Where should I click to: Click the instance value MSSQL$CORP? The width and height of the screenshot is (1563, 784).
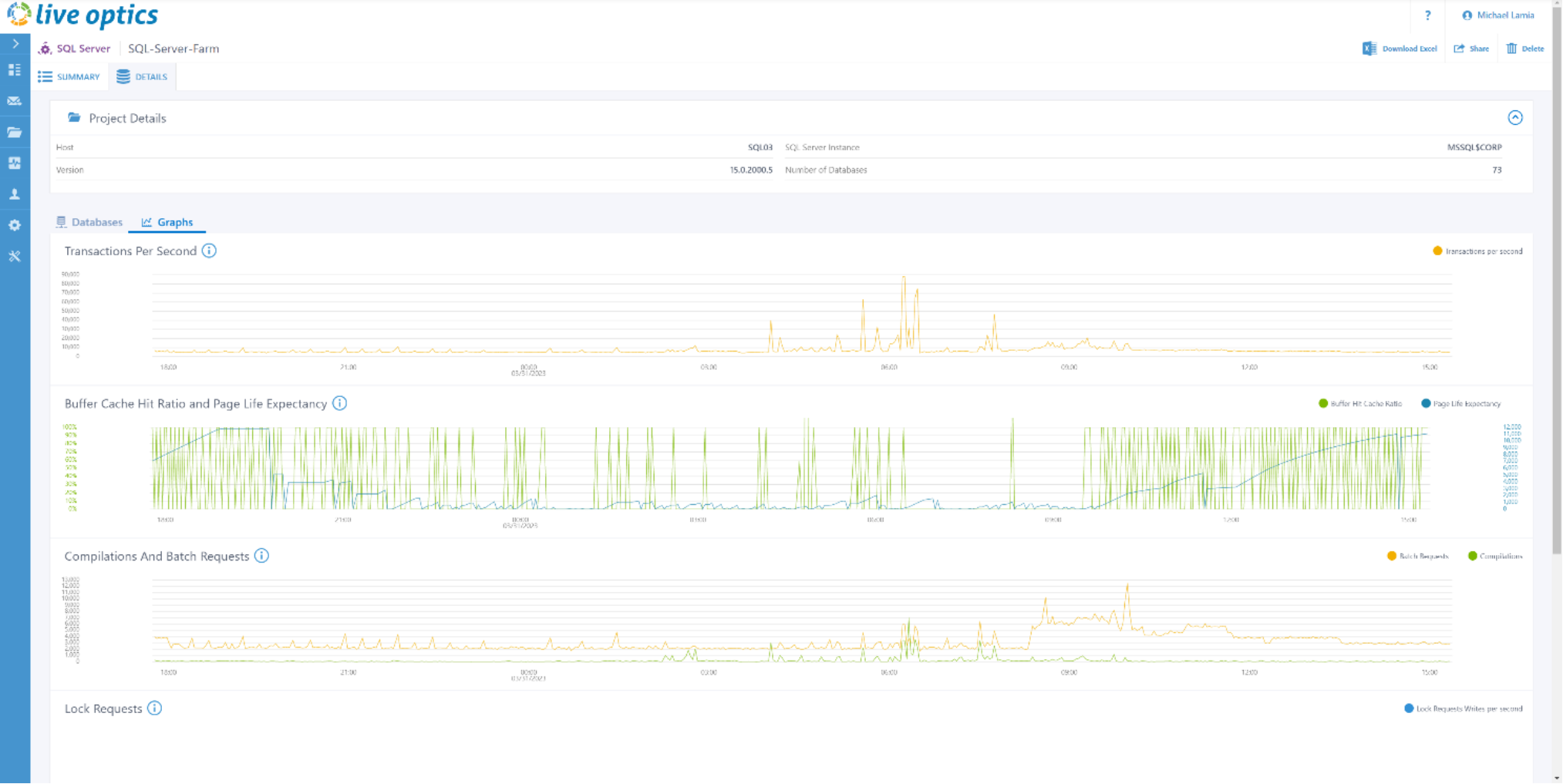point(1474,147)
